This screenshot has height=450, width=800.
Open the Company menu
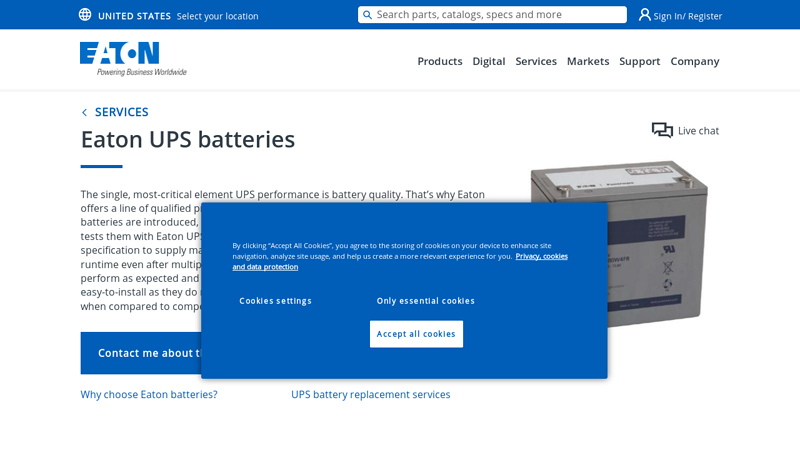(695, 61)
